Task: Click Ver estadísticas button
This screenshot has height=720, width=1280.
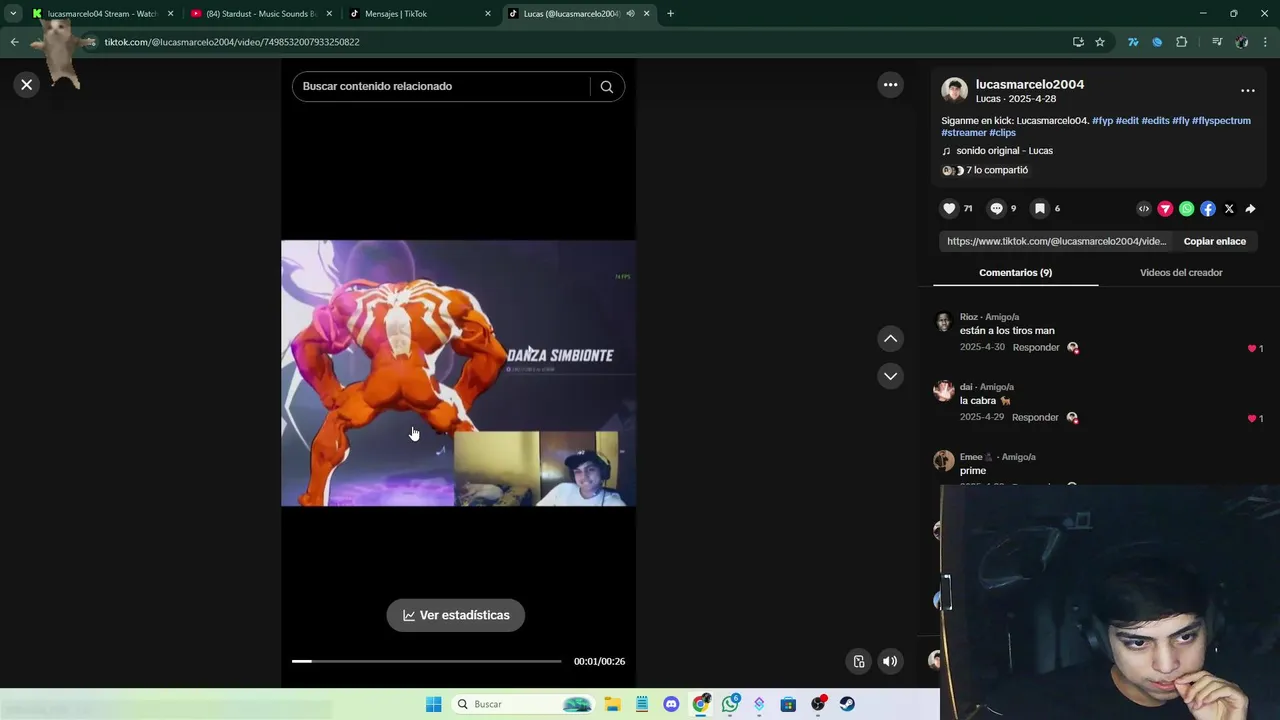Action: 456,615
